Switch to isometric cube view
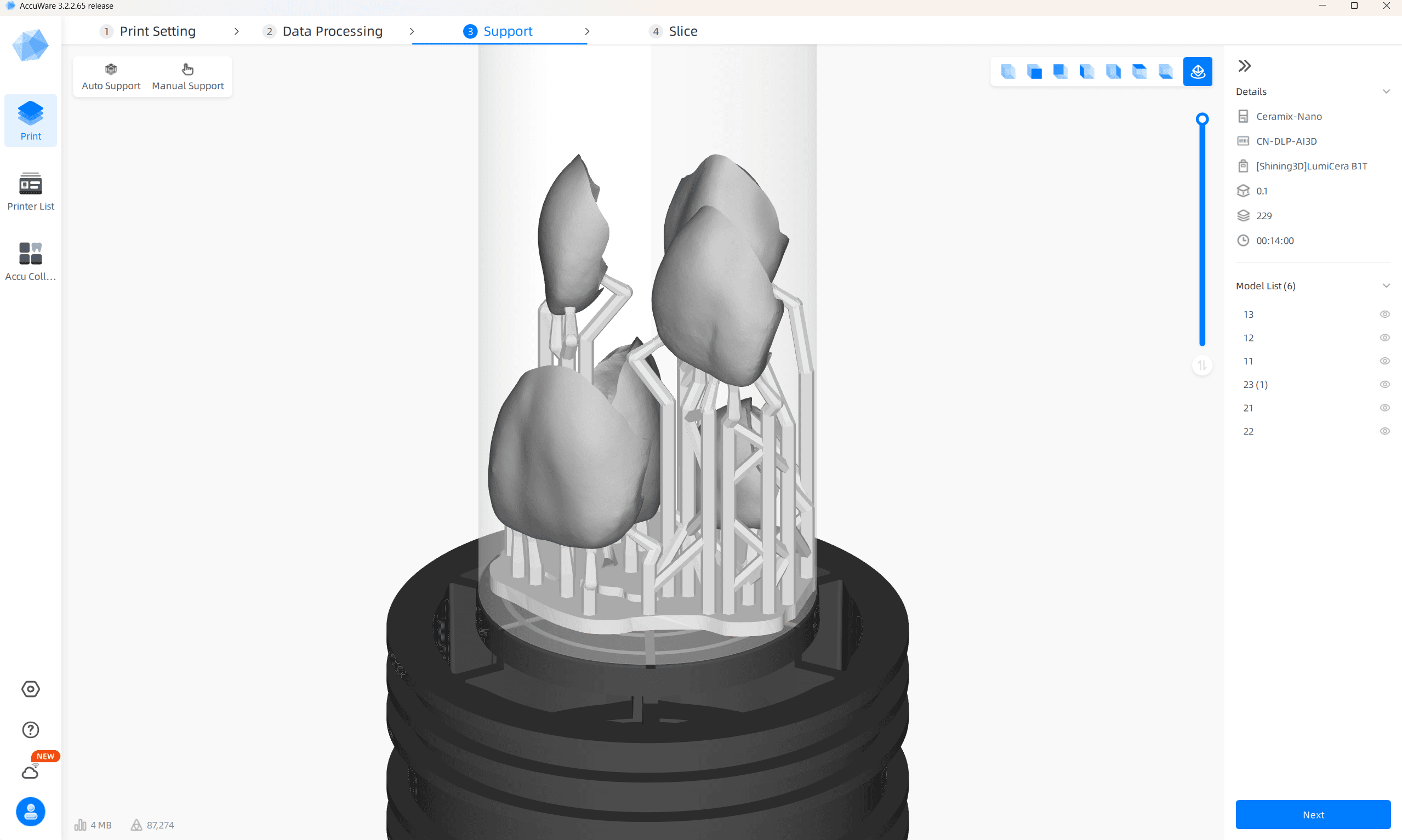Screen dimensions: 1402x840 1007,72
